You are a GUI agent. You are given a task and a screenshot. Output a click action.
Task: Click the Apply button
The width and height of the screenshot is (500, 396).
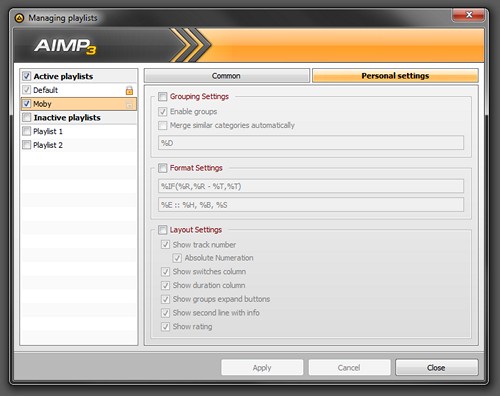coord(262,367)
